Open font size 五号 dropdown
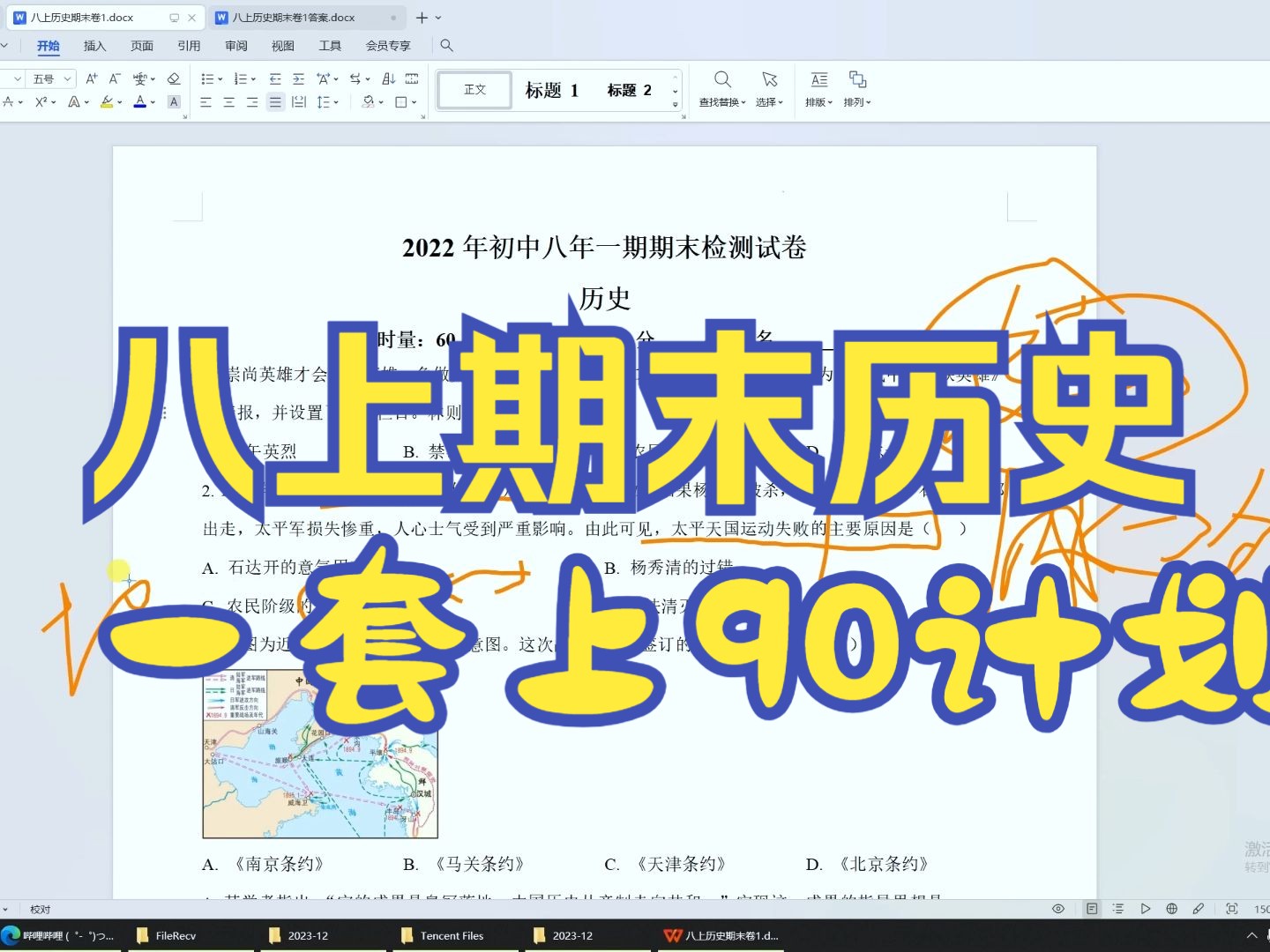 [x=67, y=78]
